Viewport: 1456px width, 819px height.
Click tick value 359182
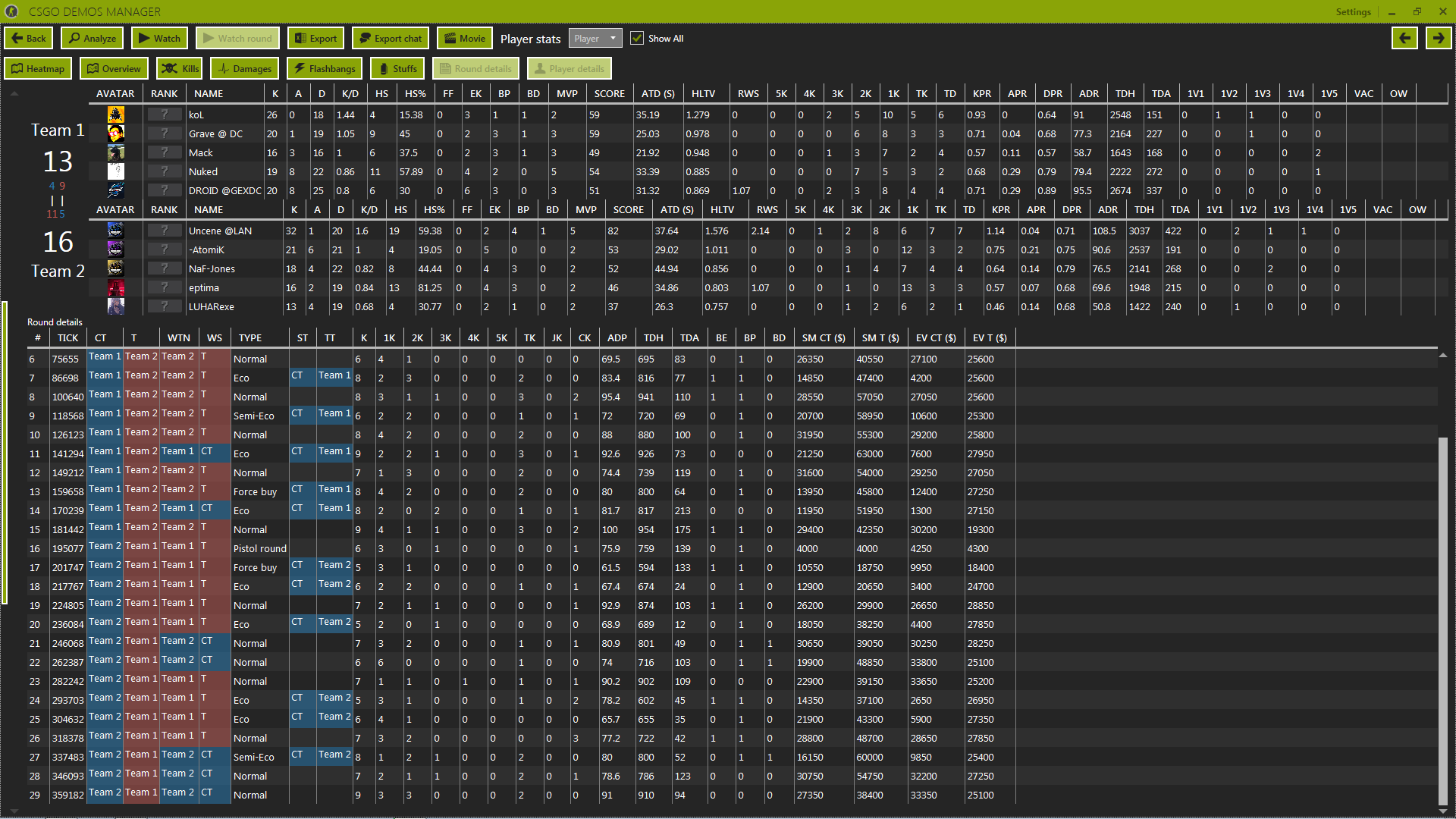point(67,795)
